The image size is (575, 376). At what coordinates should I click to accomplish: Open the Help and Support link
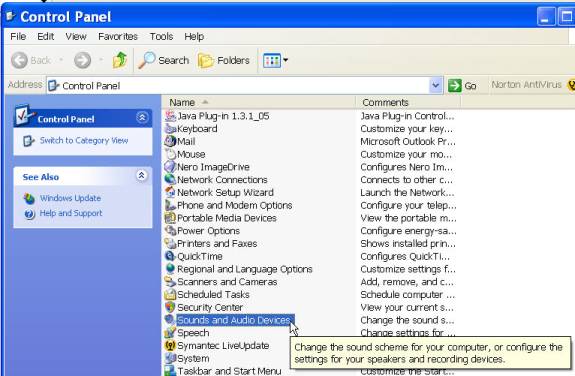point(71,213)
